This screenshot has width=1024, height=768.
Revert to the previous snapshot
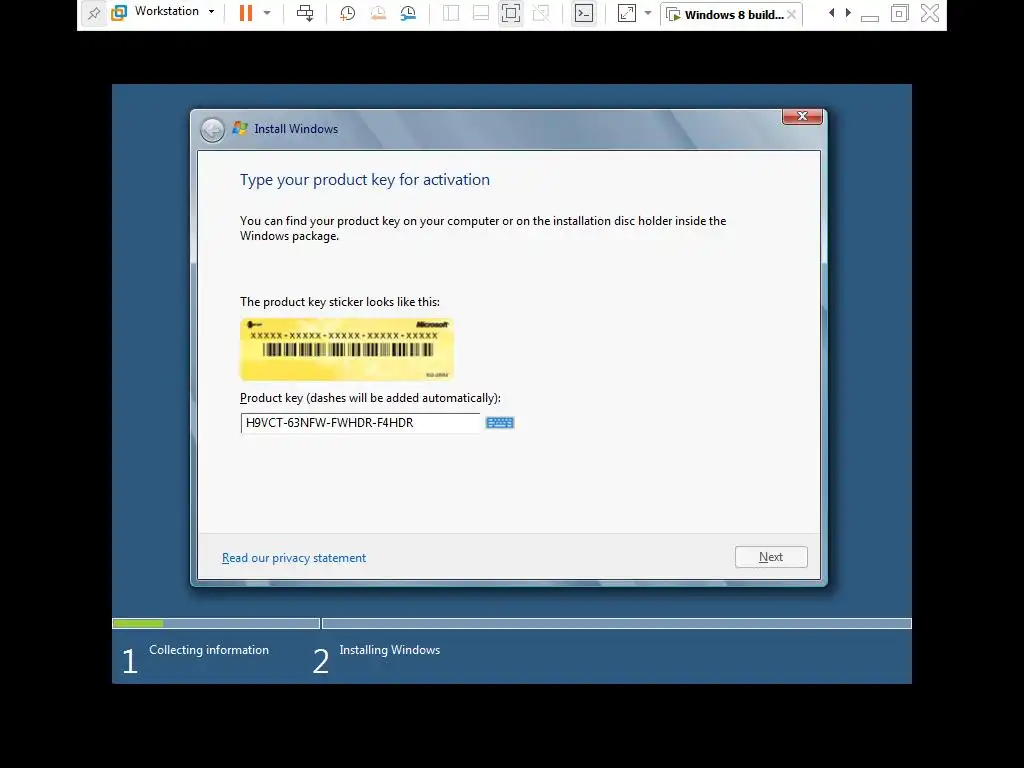[x=377, y=13]
